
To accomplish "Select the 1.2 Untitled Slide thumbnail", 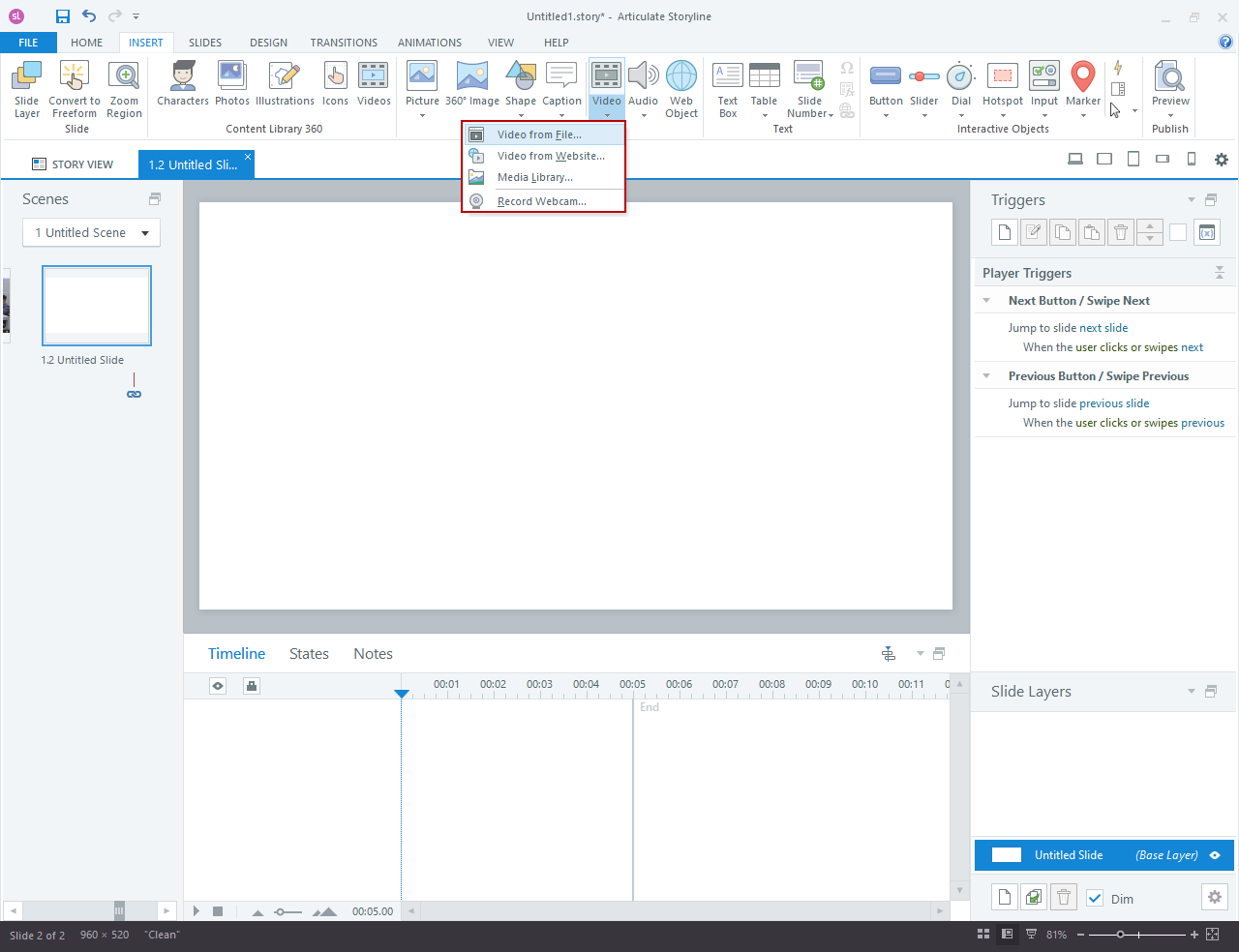I will [97, 306].
